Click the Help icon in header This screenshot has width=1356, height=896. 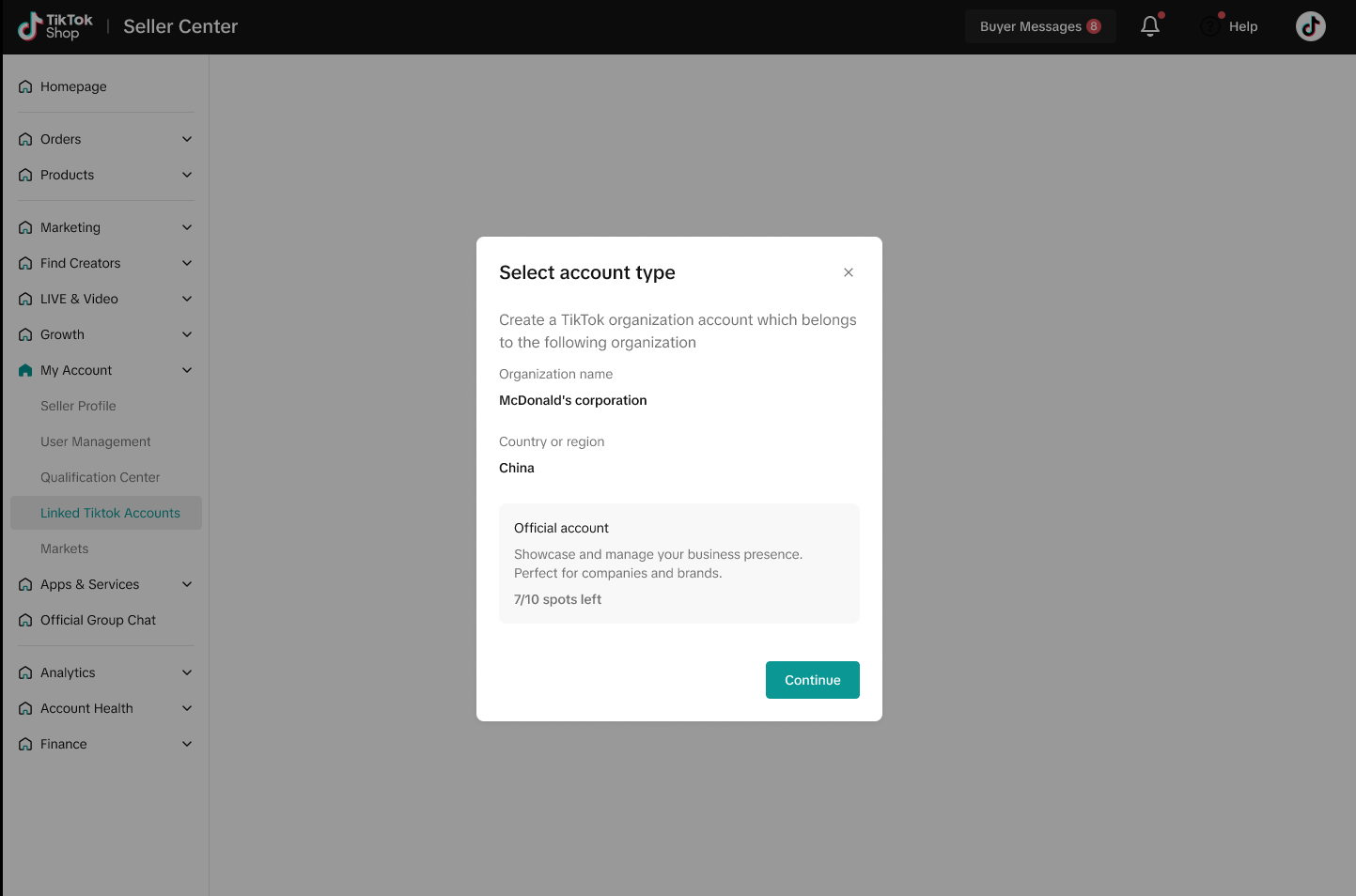(1210, 26)
